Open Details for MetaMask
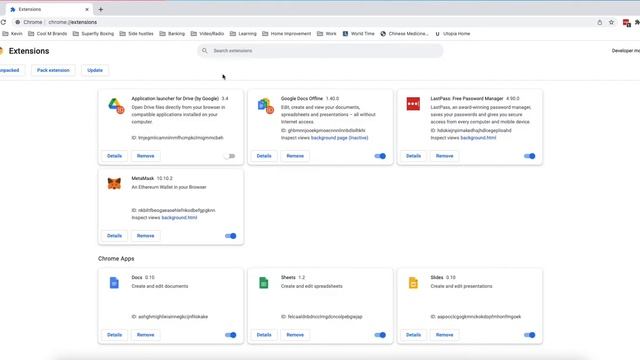 tap(114, 236)
